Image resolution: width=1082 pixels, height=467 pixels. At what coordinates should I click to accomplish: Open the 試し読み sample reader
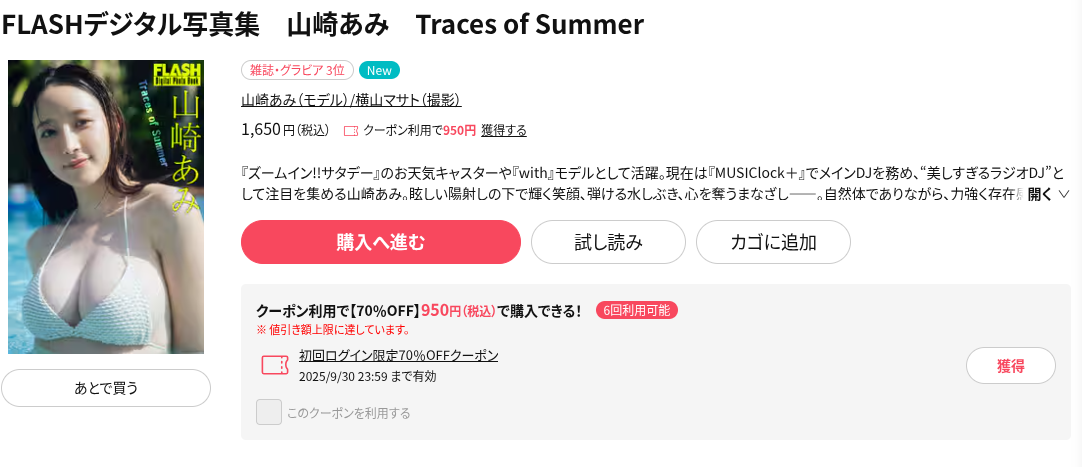[608, 242]
